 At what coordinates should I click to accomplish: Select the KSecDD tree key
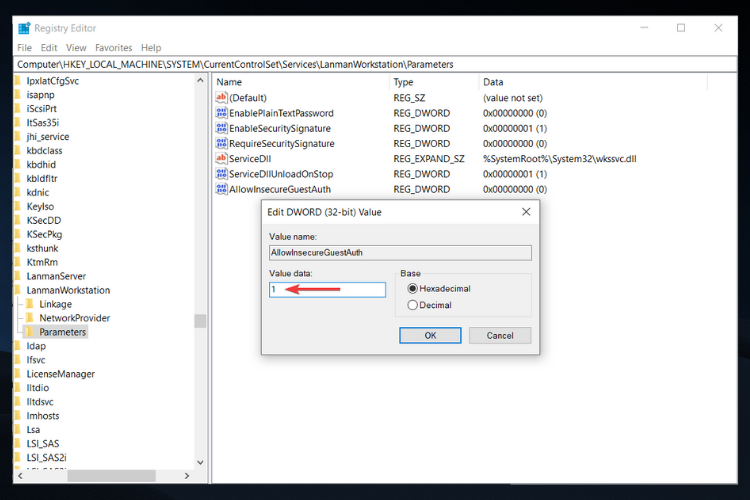tap(44, 221)
